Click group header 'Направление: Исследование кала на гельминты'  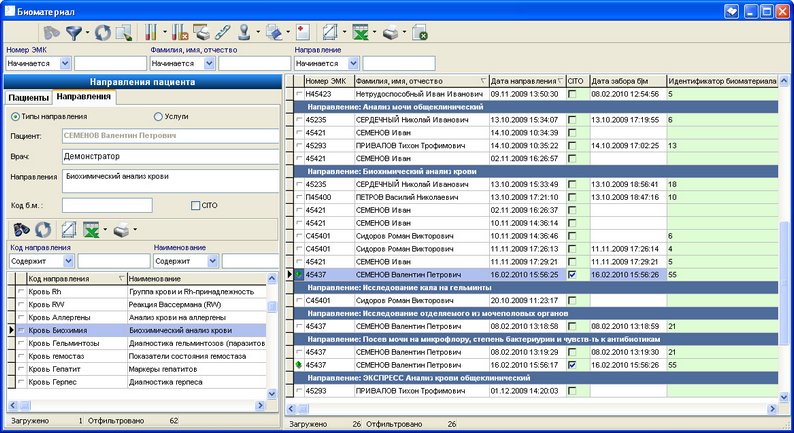pyautogui.click(x=536, y=288)
